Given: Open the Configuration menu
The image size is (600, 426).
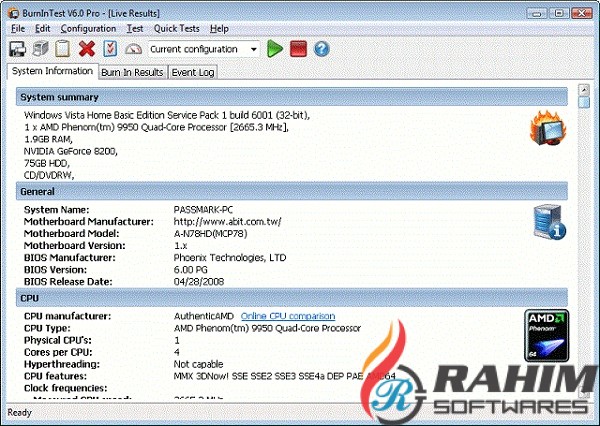Looking at the screenshot, I should click(88, 29).
